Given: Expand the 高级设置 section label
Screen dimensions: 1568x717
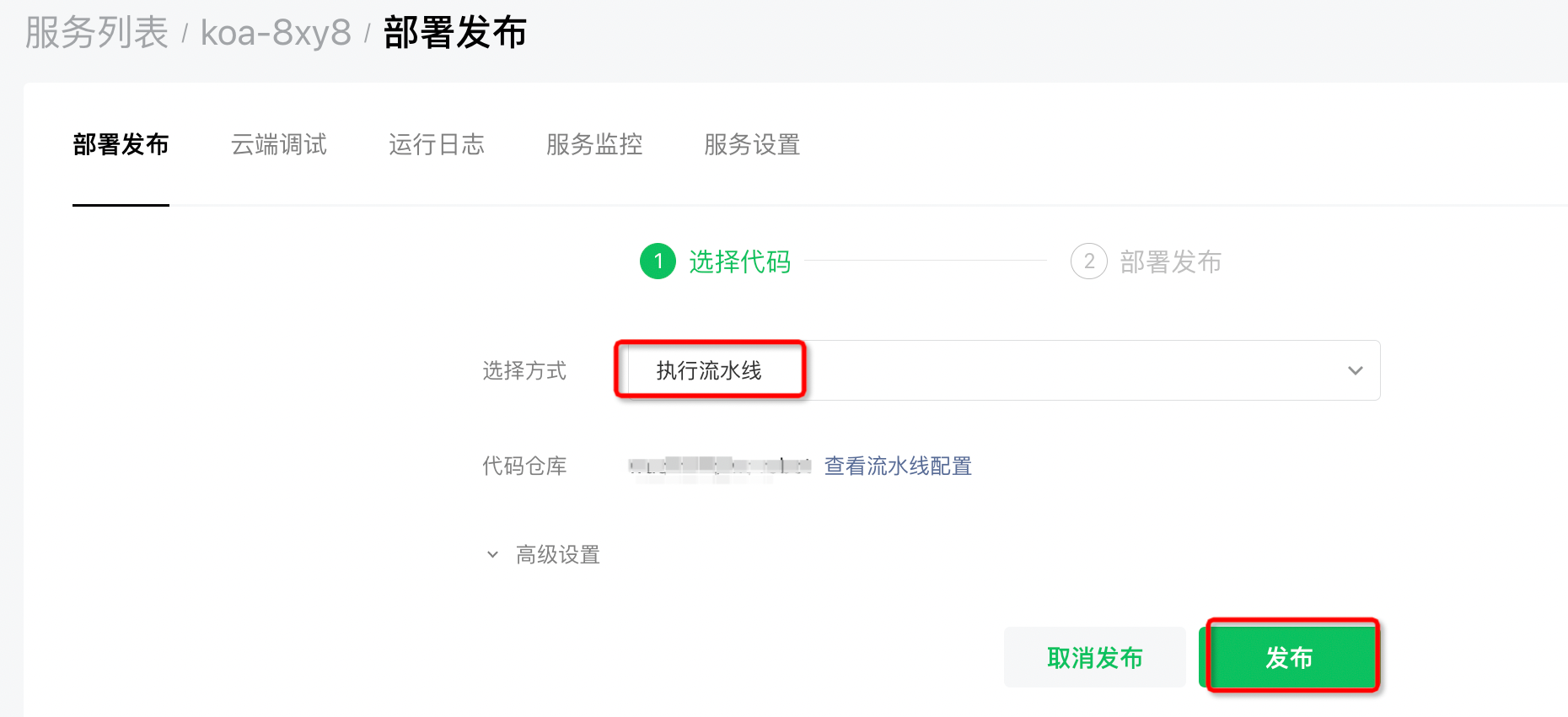Looking at the screenshot, I should click(x=558, y=555).
